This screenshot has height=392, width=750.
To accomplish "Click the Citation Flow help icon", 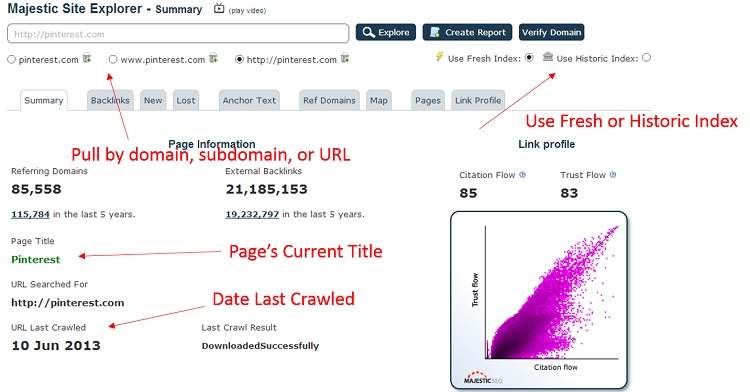I will pyautogui.click(x=522, y=174).
